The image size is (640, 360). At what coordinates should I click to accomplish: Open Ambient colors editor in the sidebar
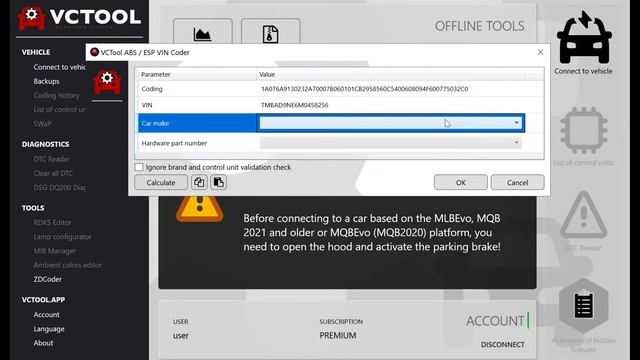67,265
